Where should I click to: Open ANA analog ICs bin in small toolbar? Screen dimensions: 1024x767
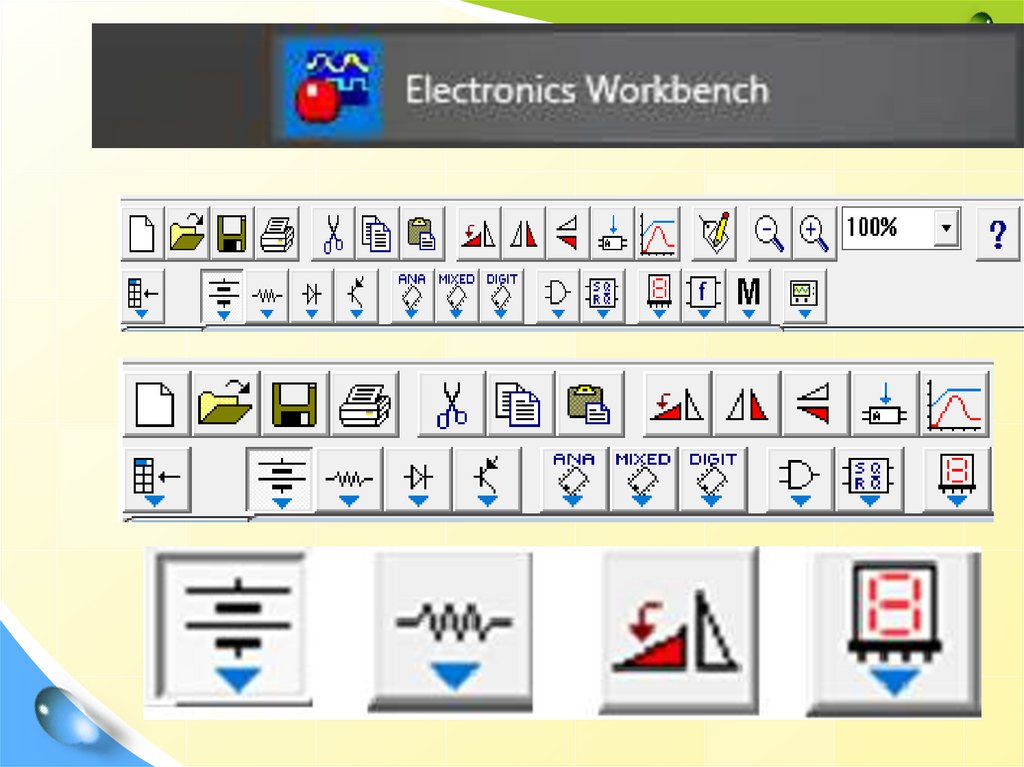[412, 296]
